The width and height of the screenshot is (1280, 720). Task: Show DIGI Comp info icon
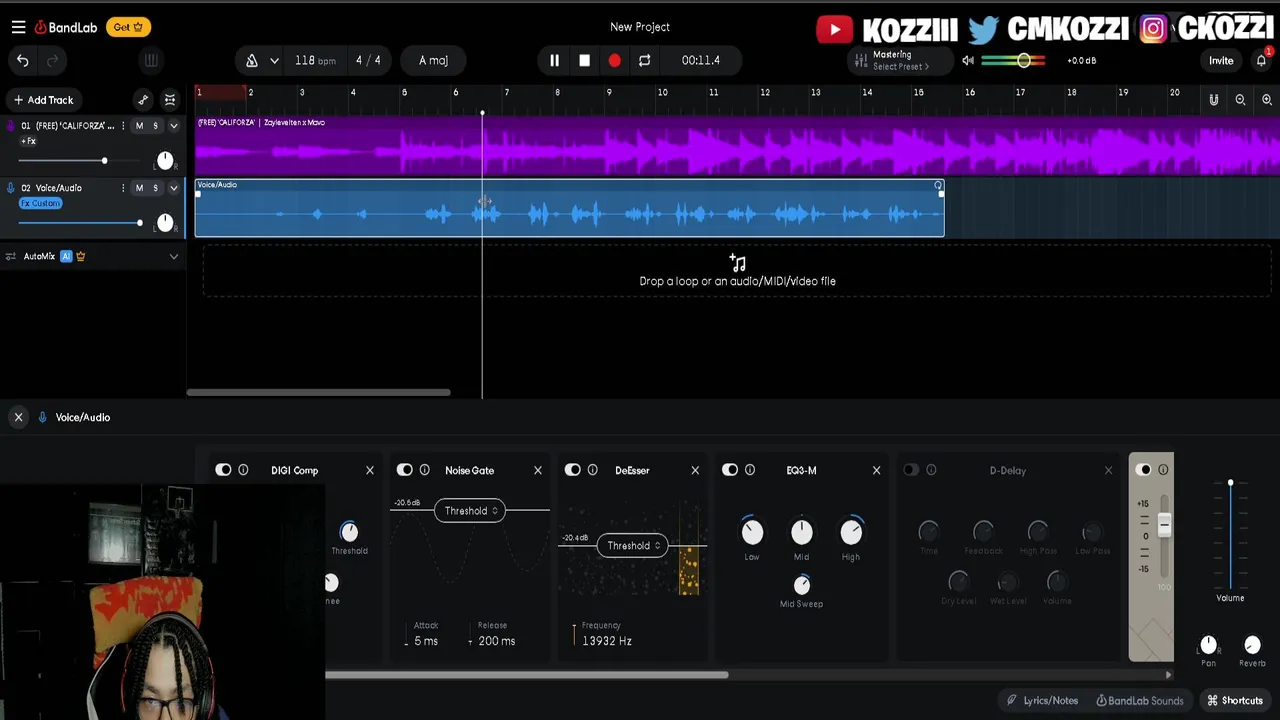pyautogui.click(x=243, y=470)
